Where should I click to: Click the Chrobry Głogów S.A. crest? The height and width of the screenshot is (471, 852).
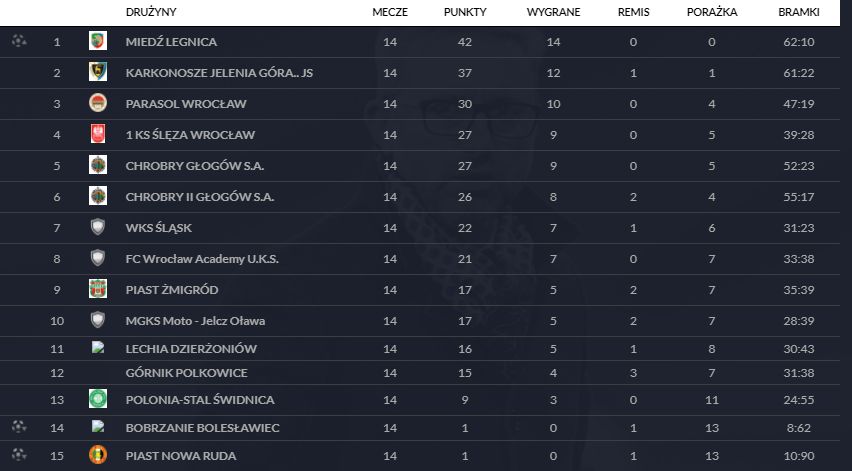[x=98, y=165]
